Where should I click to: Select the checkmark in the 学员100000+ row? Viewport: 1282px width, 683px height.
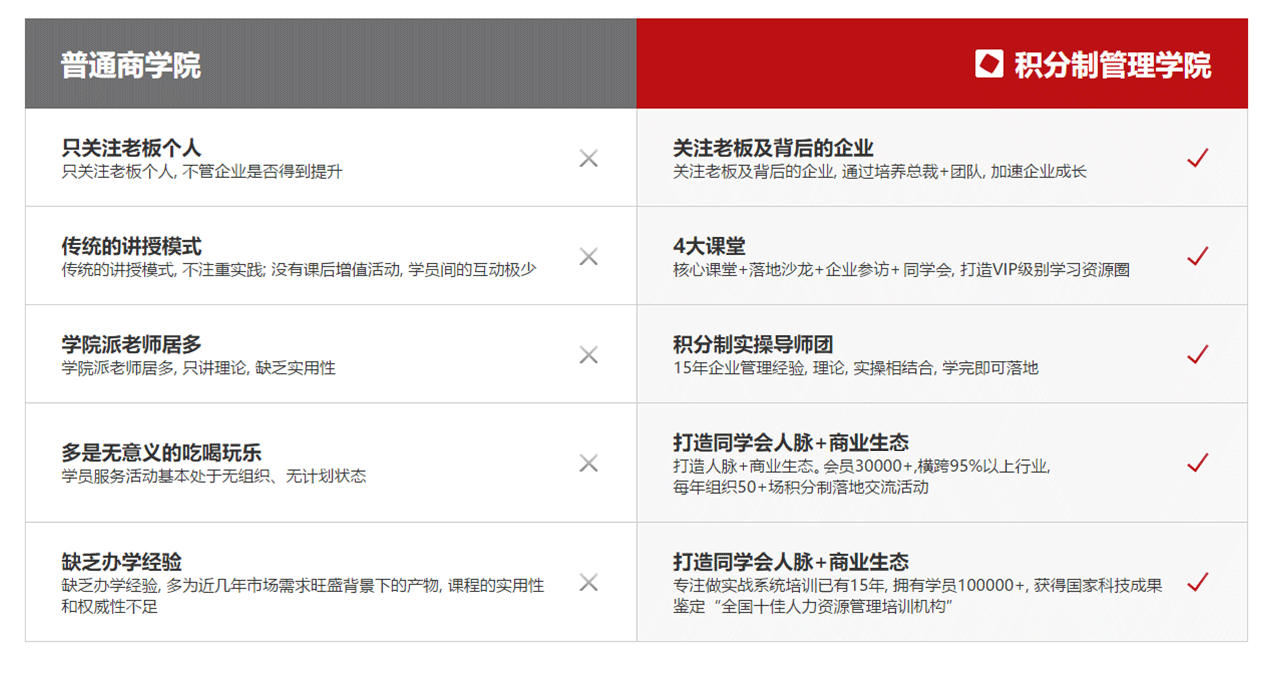(x=1197, y=581)
